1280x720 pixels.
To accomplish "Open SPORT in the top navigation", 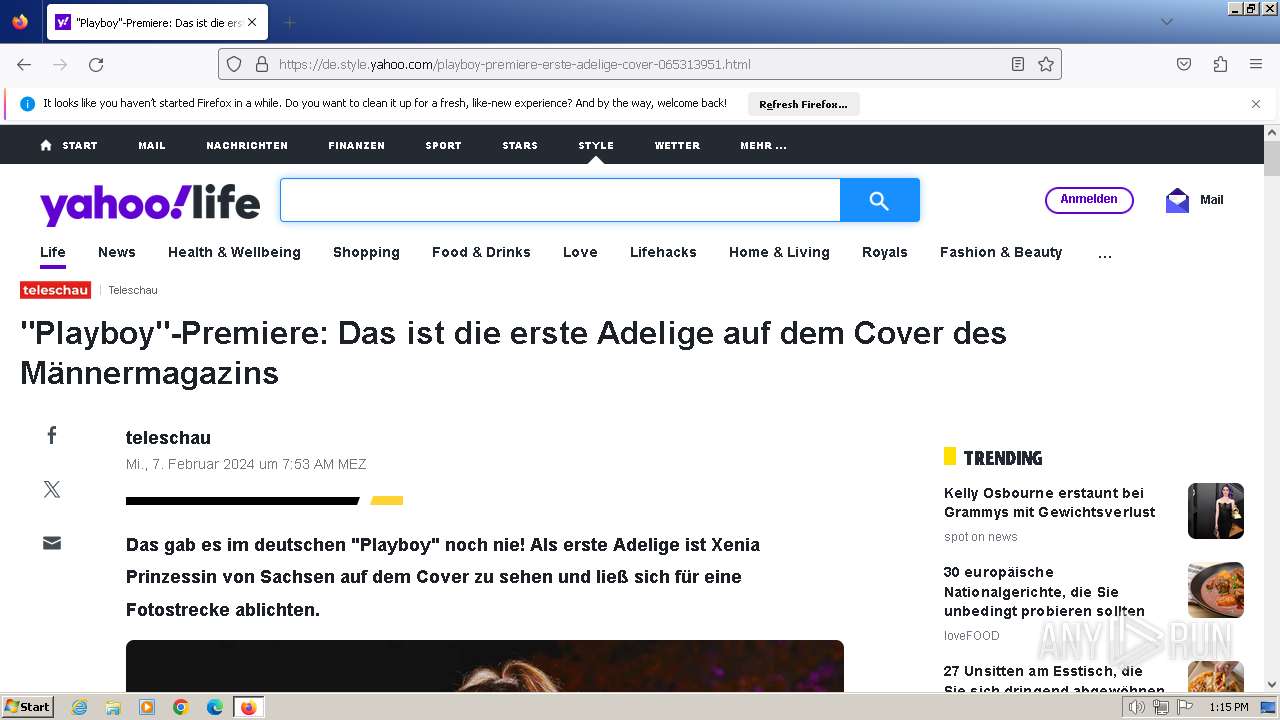I will point(443,145).
